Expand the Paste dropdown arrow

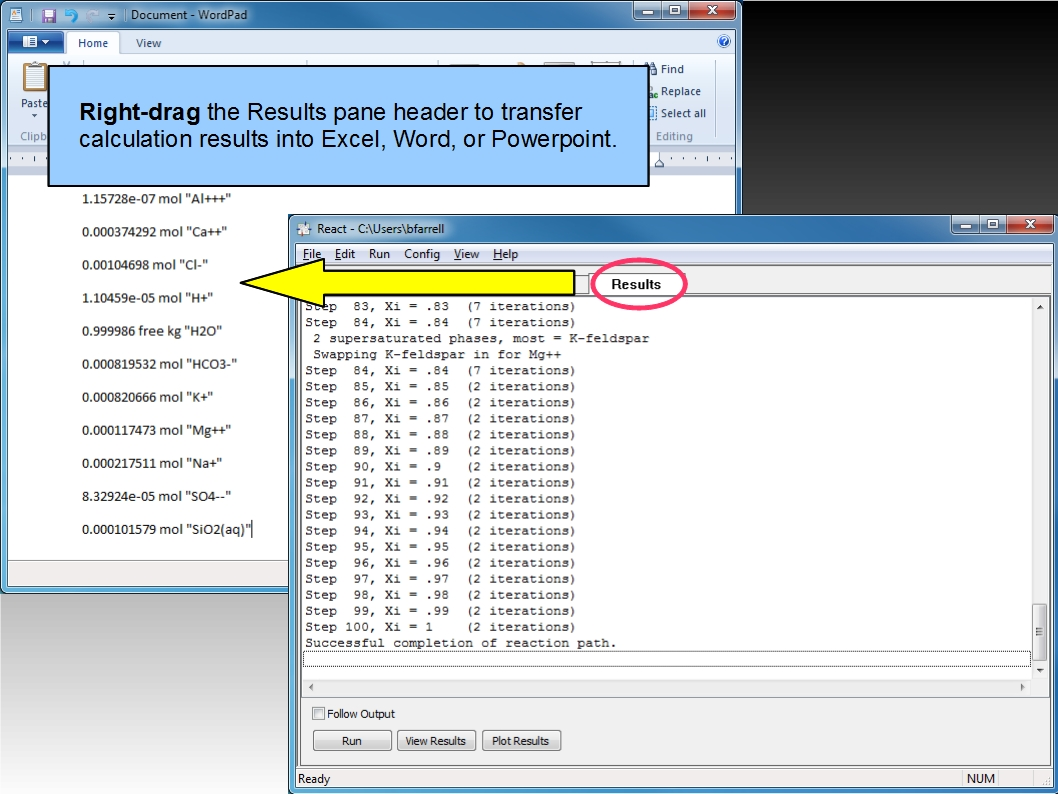tap(34, 115)
